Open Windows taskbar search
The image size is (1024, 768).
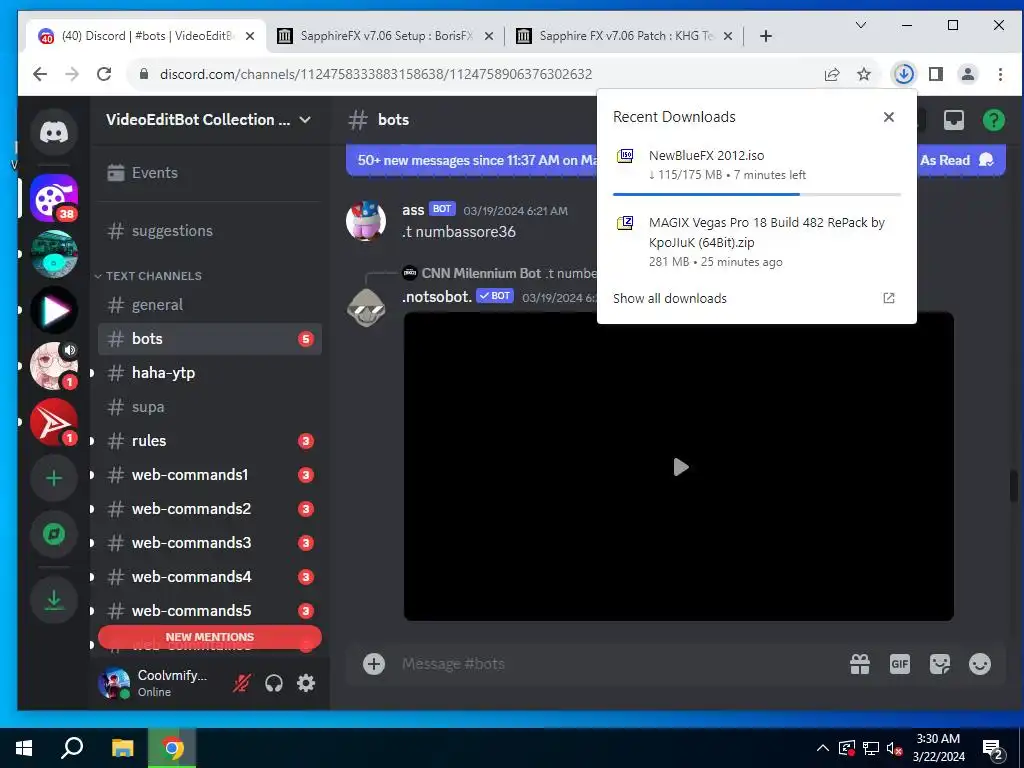[72, 748]
